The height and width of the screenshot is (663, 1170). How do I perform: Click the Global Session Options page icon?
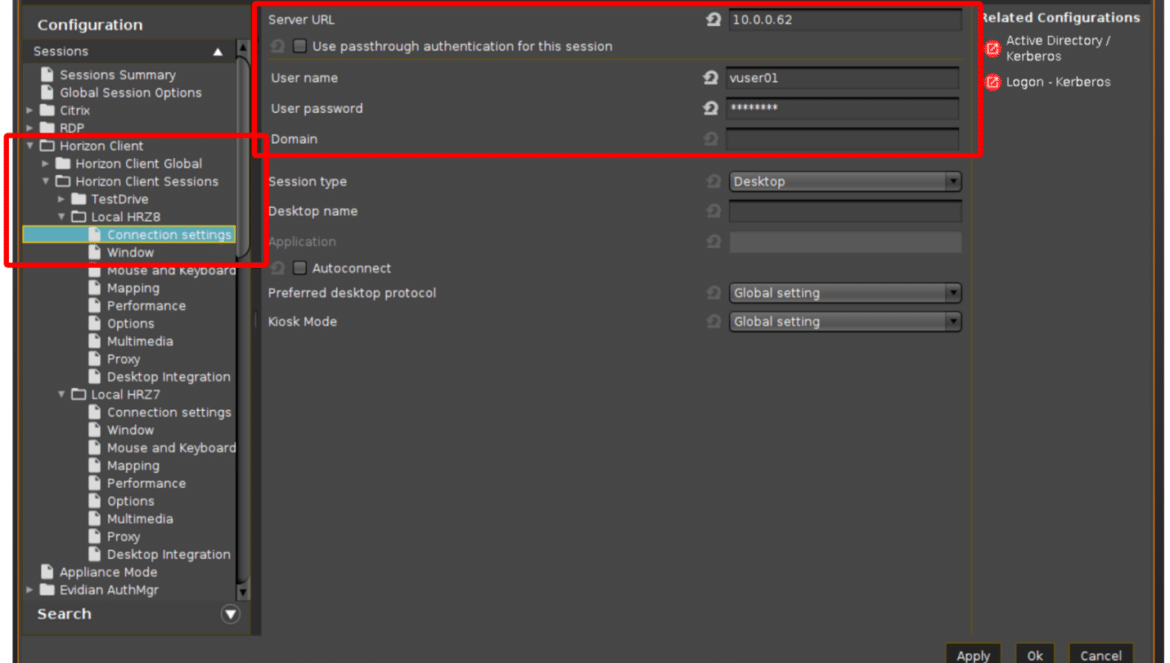click(x=47, y=92)
